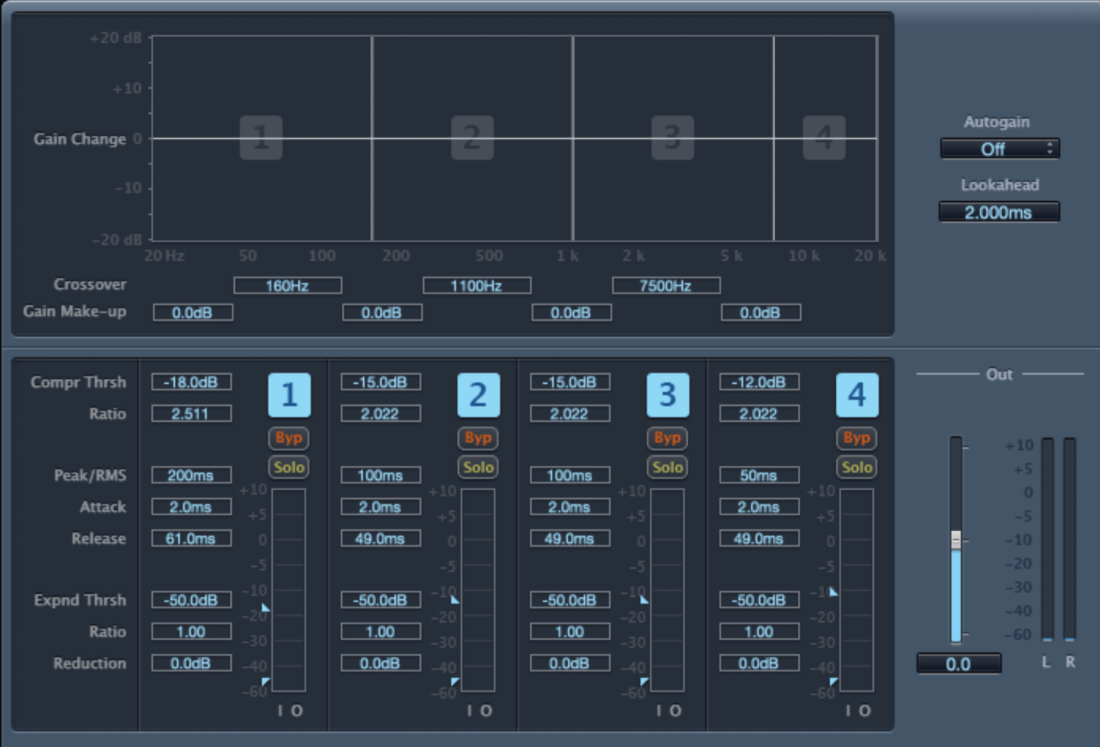
Task: Open the Autogain dropdown set to Off
Action: (x=1000, y=149)
